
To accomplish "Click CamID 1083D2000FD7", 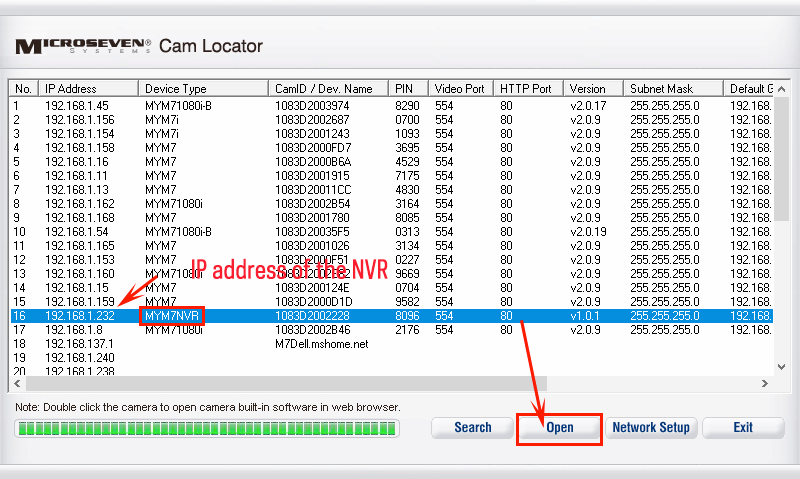I will click(x=313, y=148).
